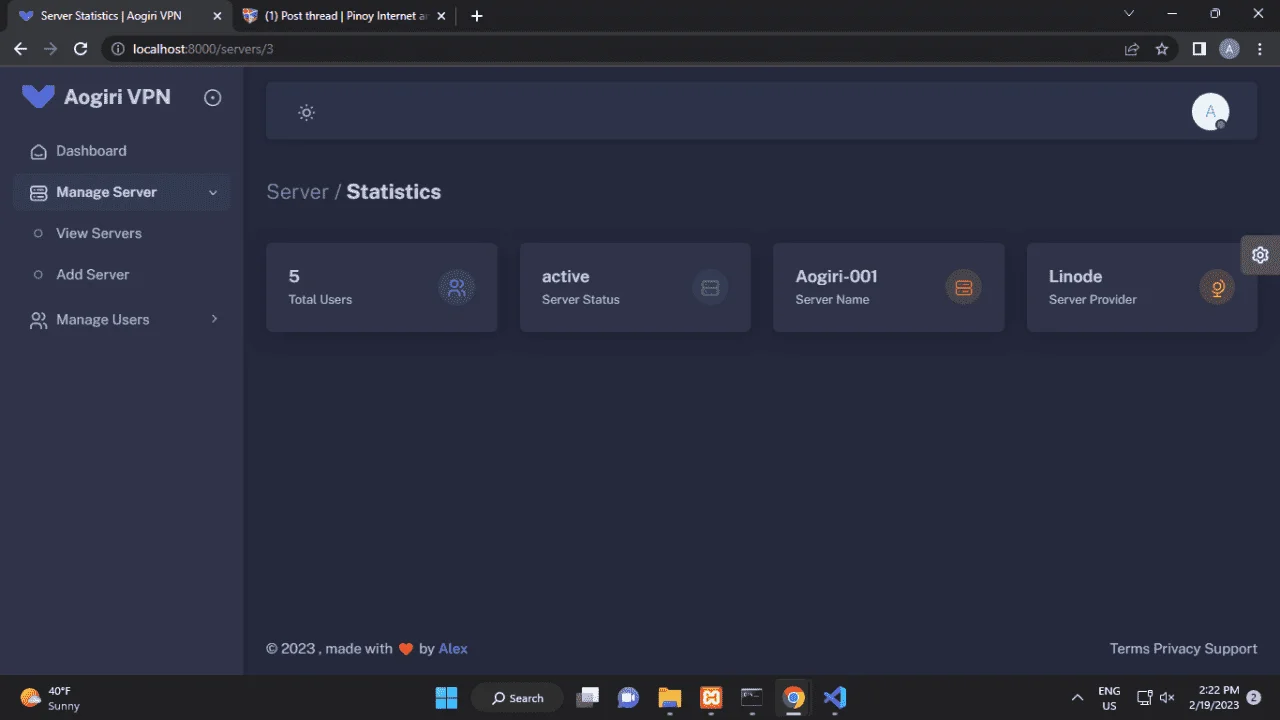Open the Chrome profile avatar

[1230, 48]
